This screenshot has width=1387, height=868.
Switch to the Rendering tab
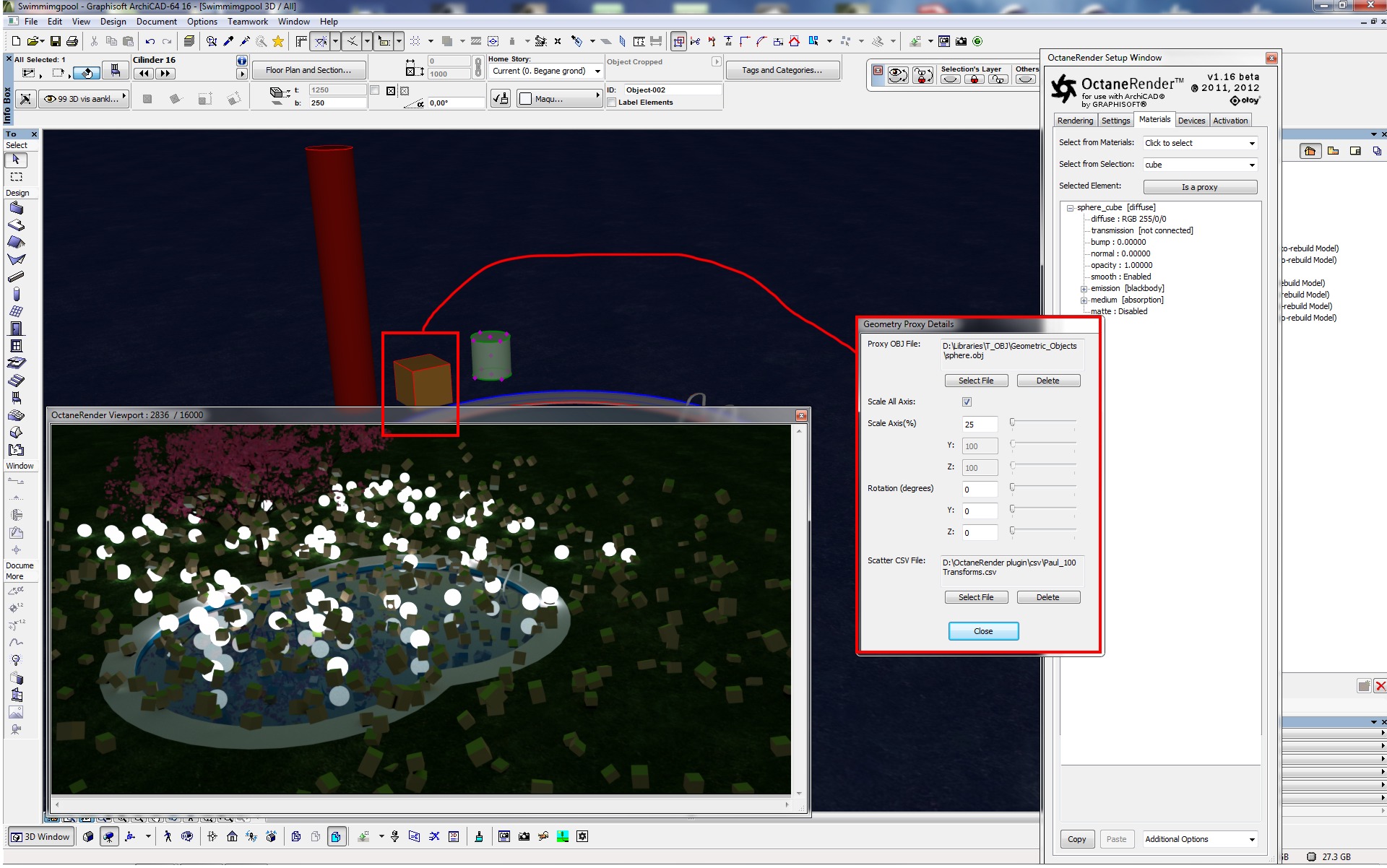click(x=1075, y=121)
